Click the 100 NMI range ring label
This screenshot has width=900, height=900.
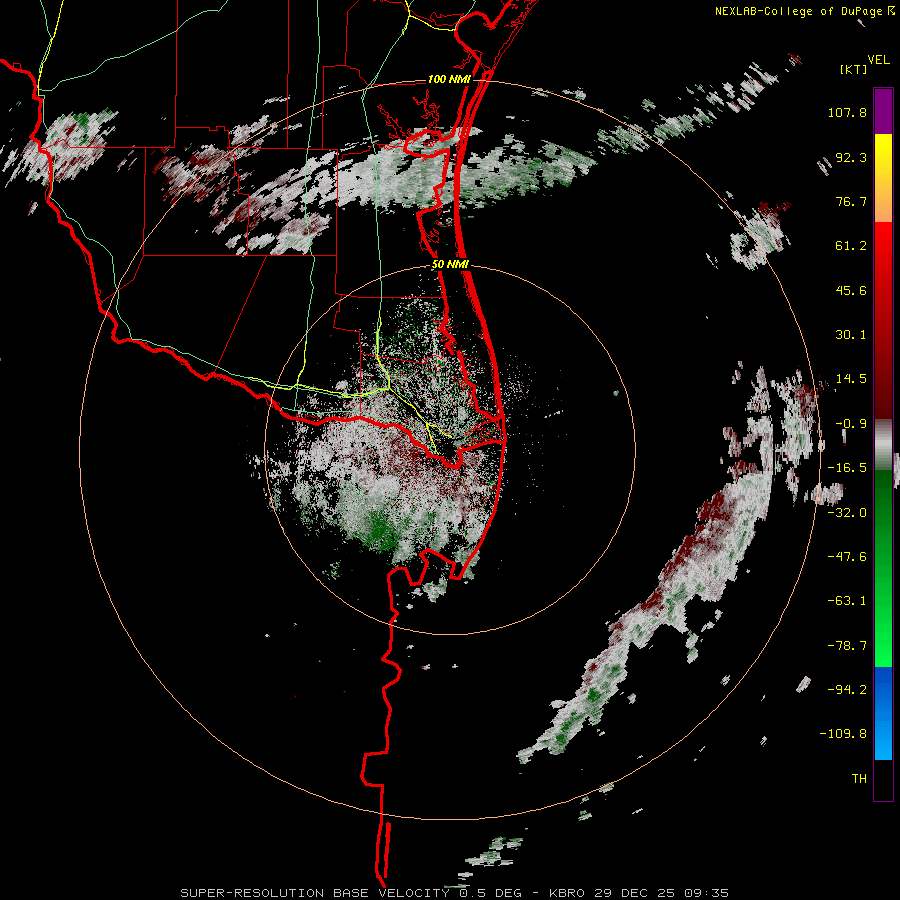click(449, 79)
